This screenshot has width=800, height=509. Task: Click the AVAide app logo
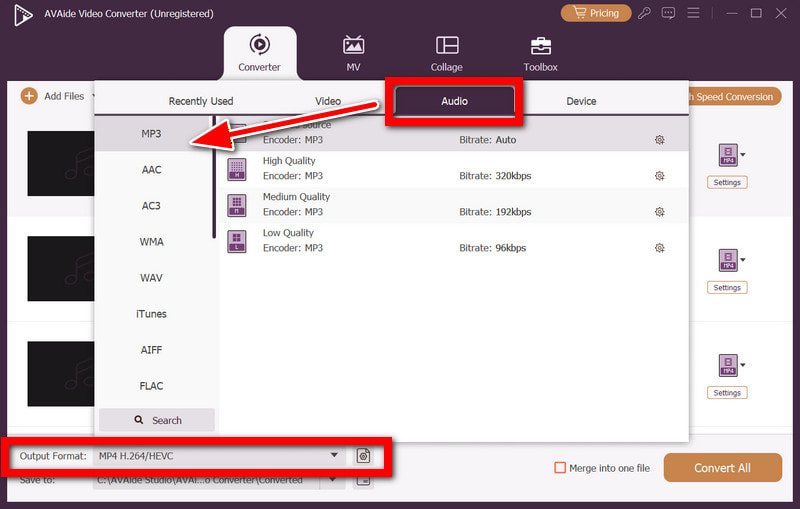23,14
